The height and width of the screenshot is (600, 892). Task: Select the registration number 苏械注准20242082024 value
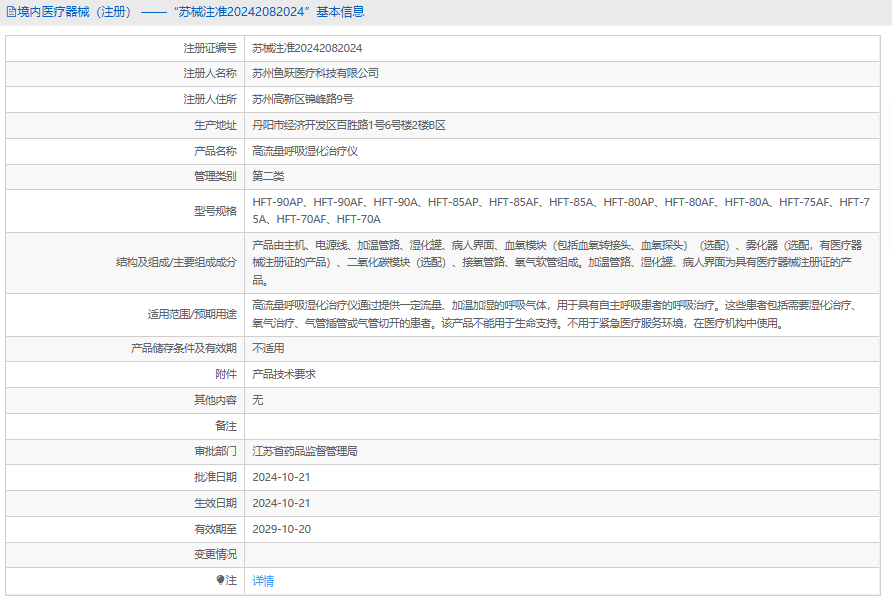[307, 48]
